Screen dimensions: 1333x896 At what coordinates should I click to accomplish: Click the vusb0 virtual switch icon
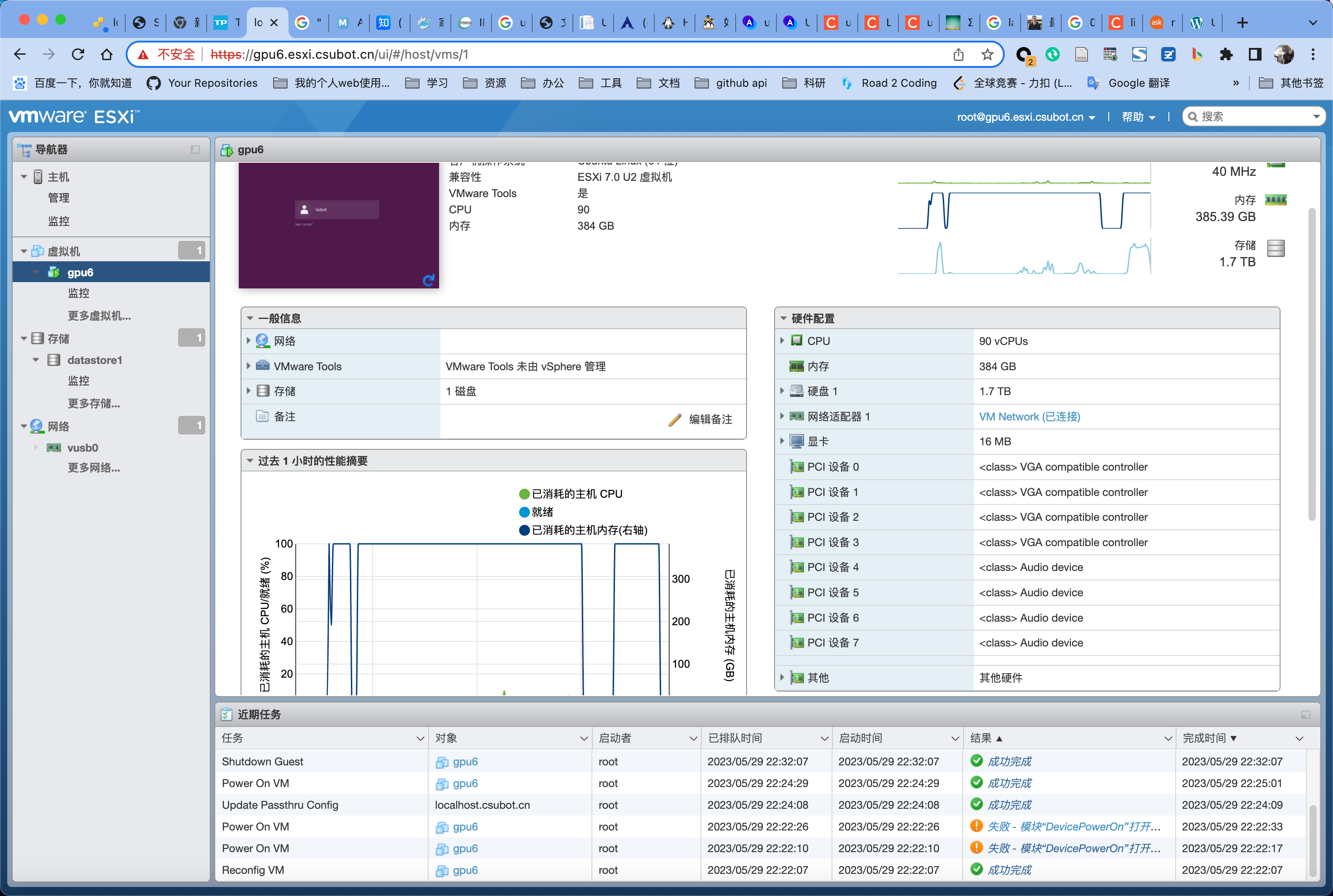pos(53,448)
